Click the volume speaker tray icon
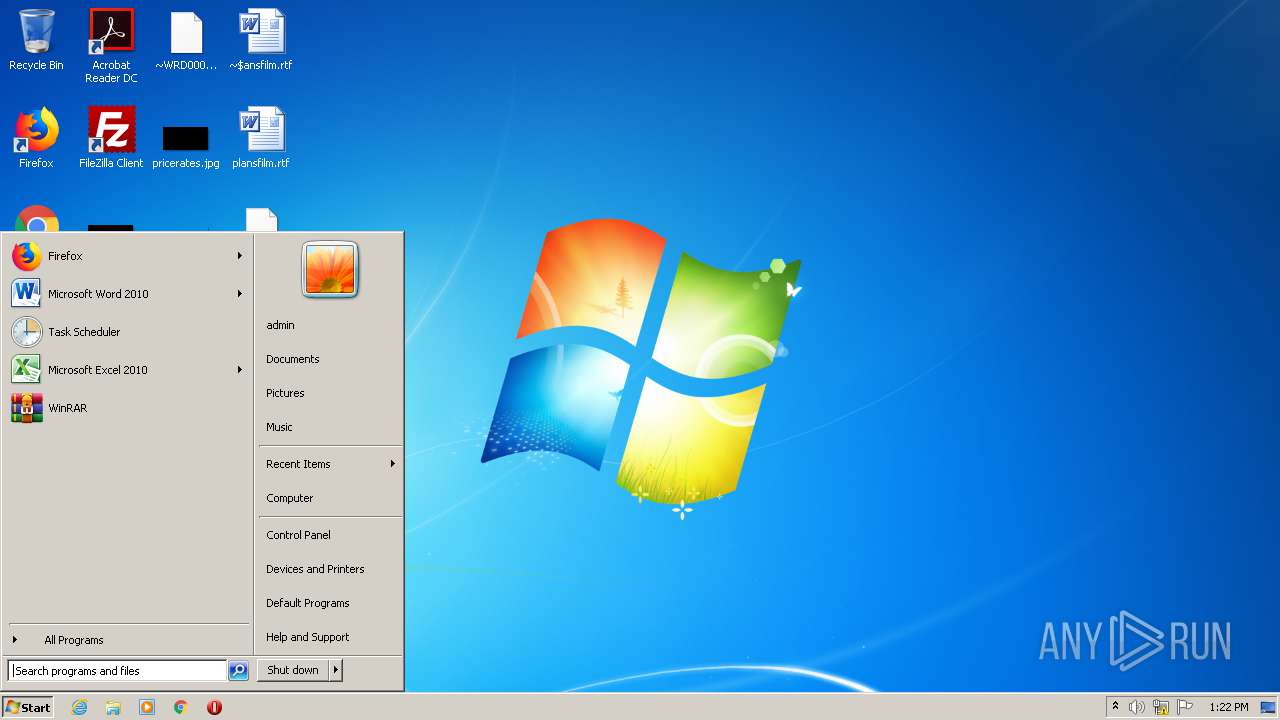Screen dimensions: 1280x720 click(x=1137, y=707)
